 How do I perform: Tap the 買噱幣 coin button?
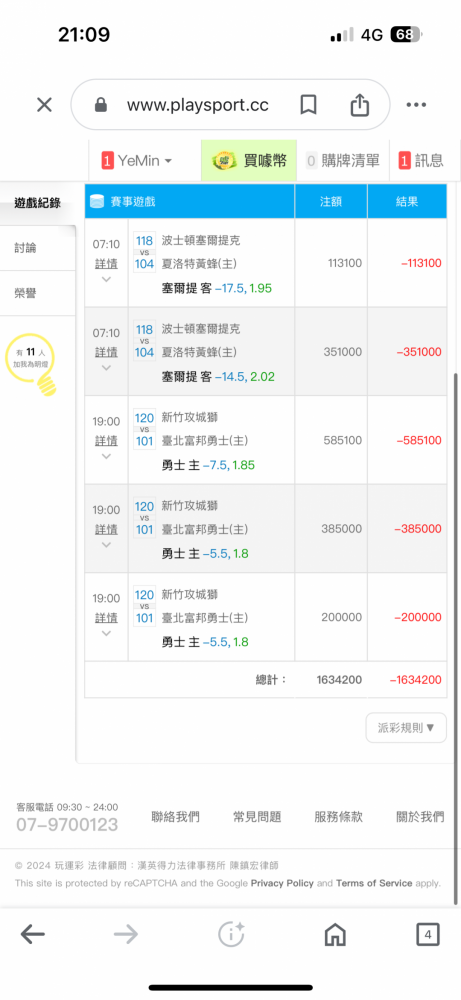(x=249, y=161)
